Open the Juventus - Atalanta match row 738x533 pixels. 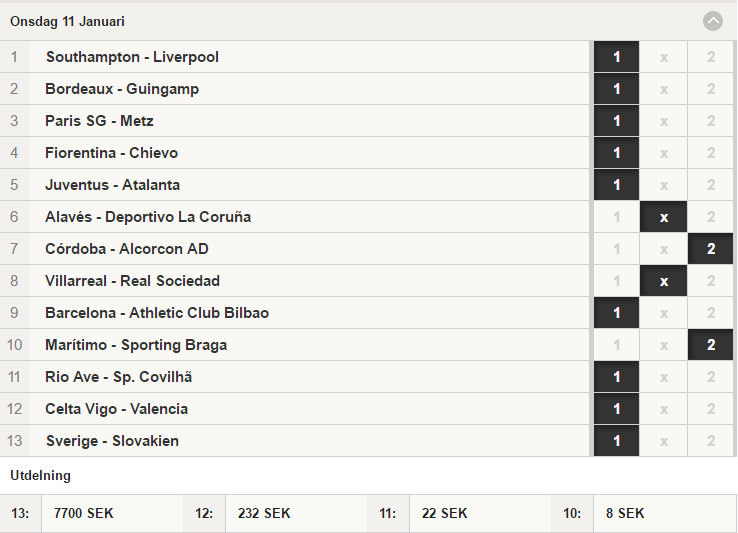[x=295, y=185]
